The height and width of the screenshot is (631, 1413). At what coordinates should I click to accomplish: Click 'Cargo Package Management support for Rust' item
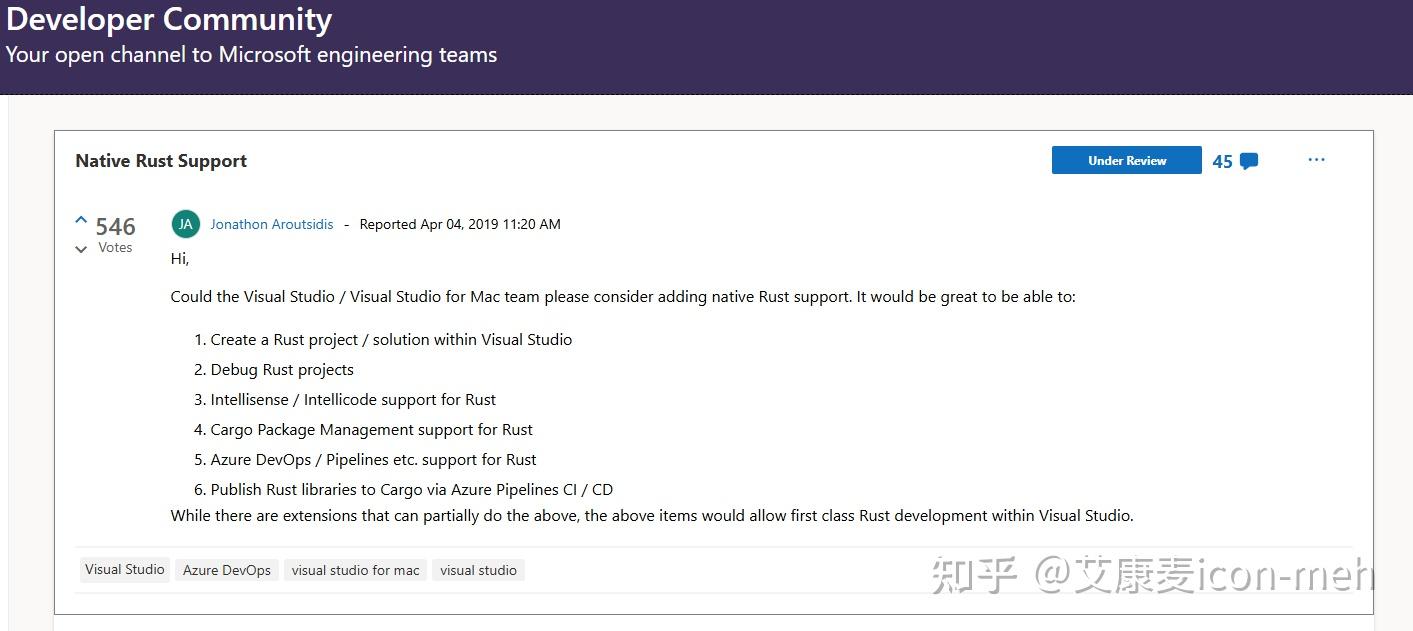[x=371, y=429]
